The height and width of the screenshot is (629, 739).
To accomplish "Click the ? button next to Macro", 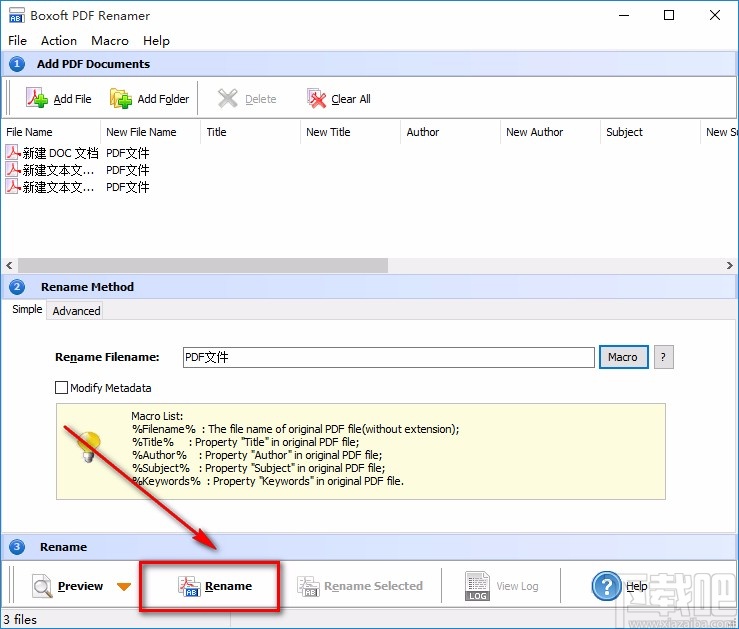I will 663,357.
